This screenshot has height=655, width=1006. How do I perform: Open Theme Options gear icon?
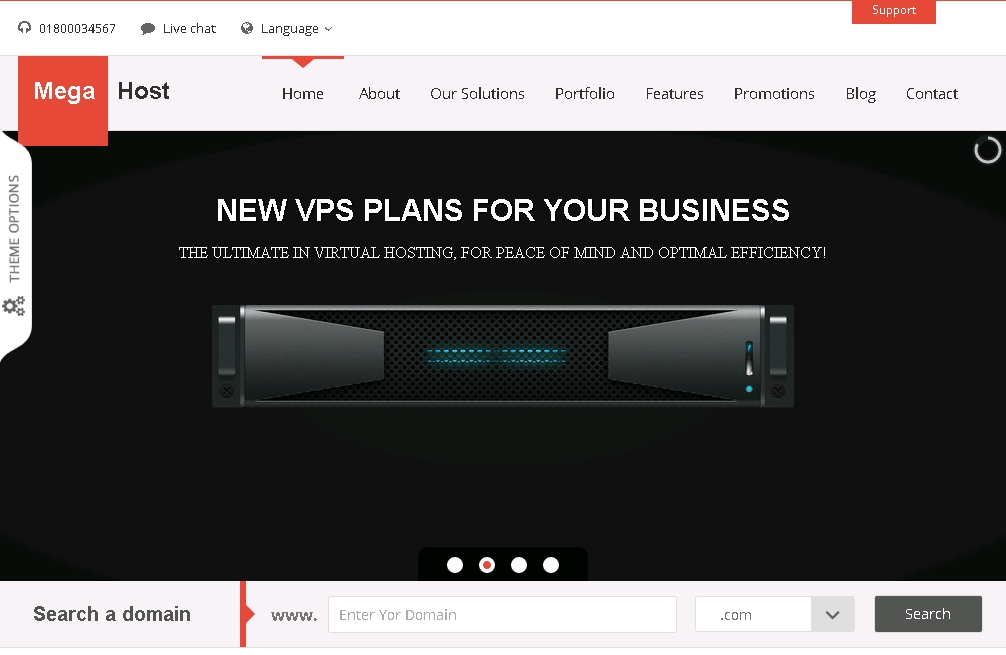coord(14,306)
